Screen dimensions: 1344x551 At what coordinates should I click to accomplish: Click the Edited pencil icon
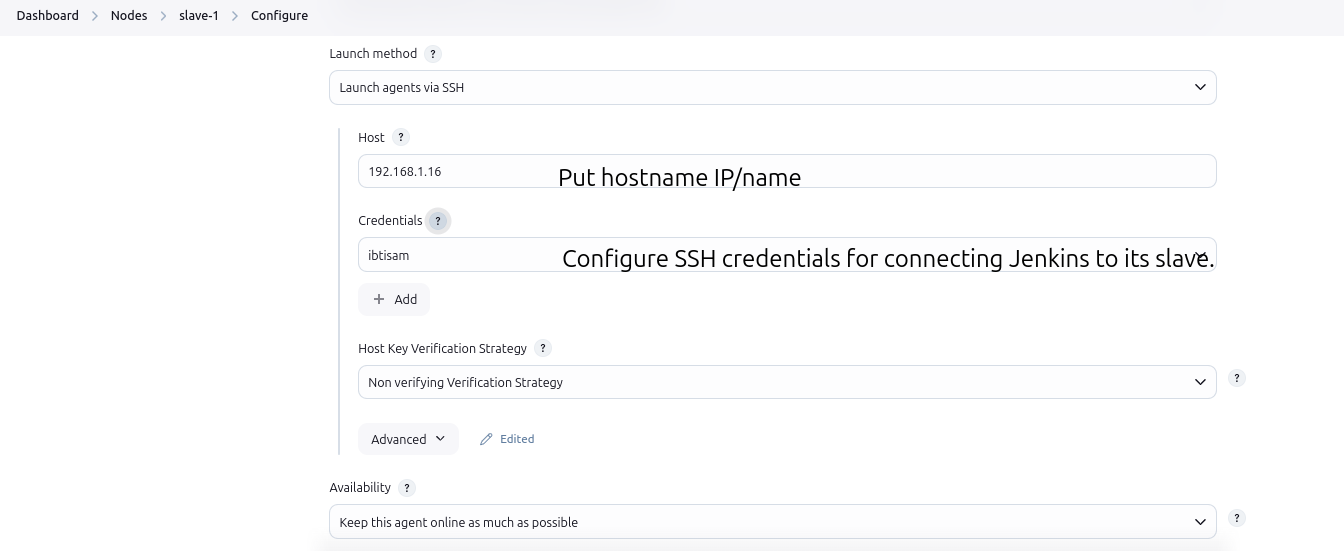pos(487,439)
